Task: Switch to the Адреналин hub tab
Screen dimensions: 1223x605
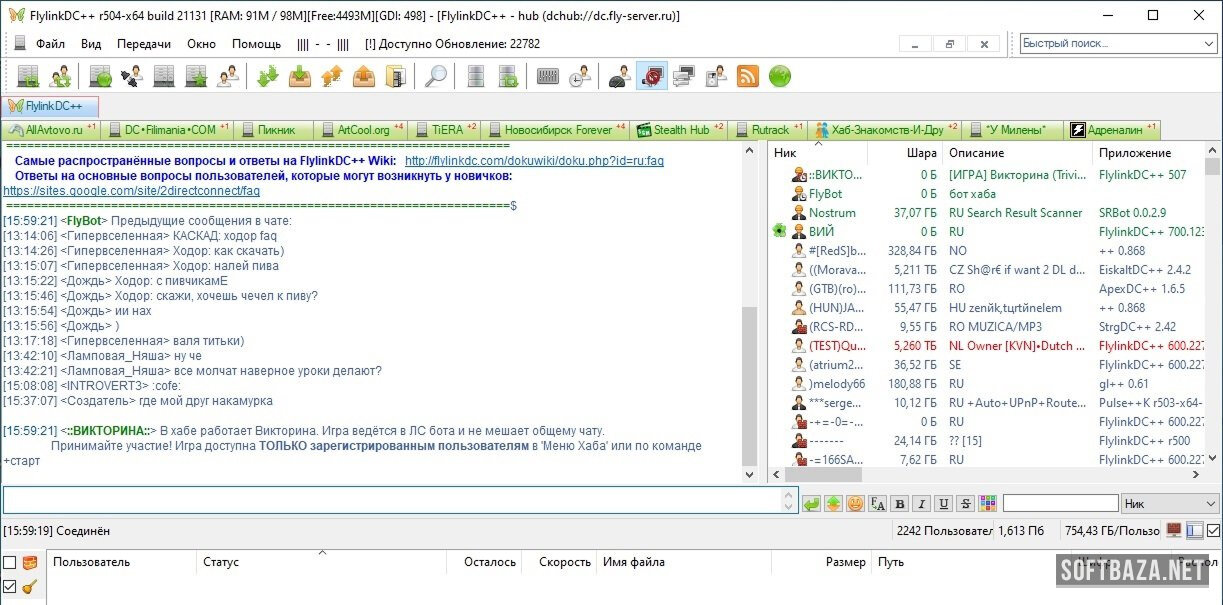Action: coord(1113,130)
